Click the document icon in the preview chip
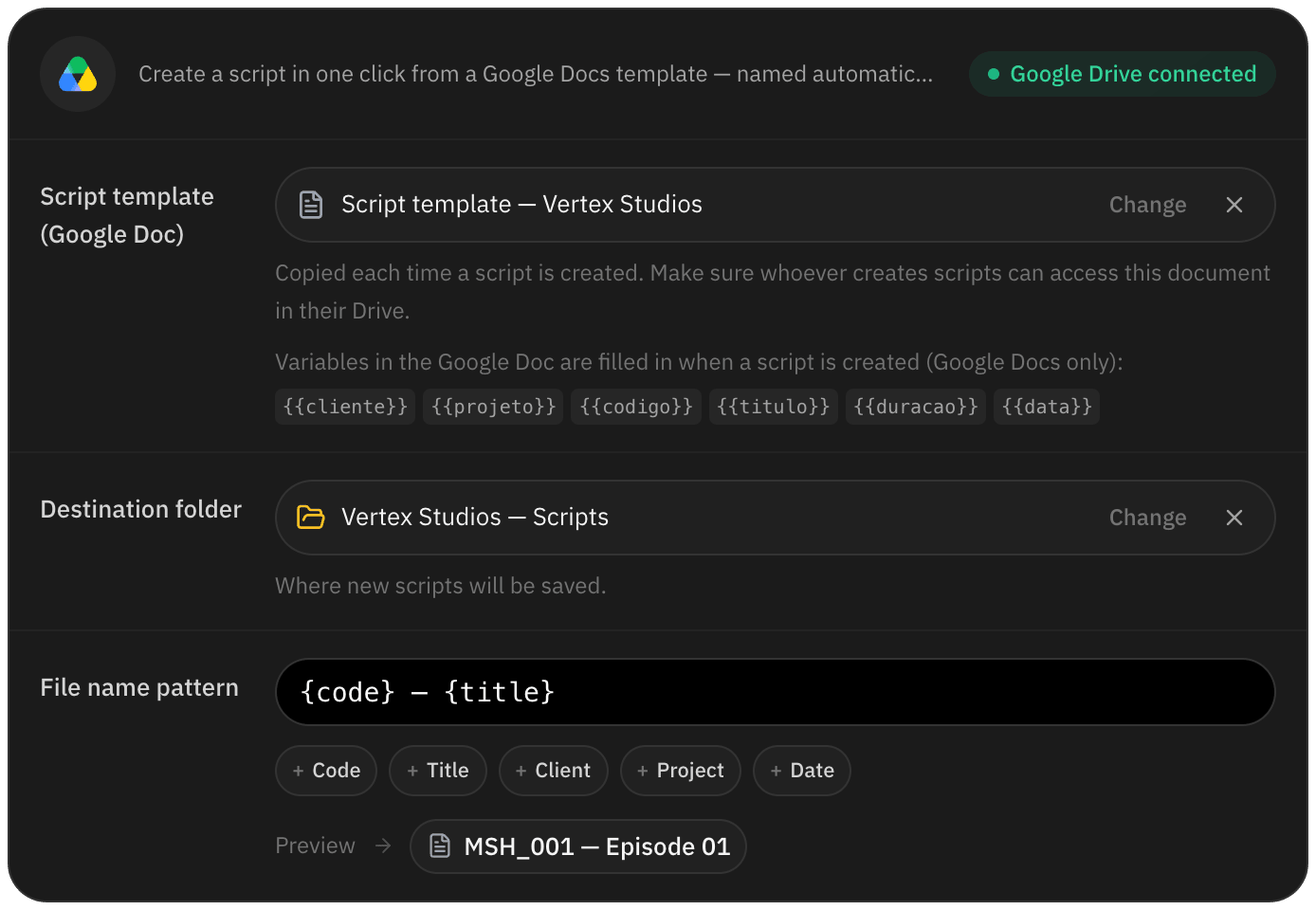The image size is (1316, 910). coord(440,846)
